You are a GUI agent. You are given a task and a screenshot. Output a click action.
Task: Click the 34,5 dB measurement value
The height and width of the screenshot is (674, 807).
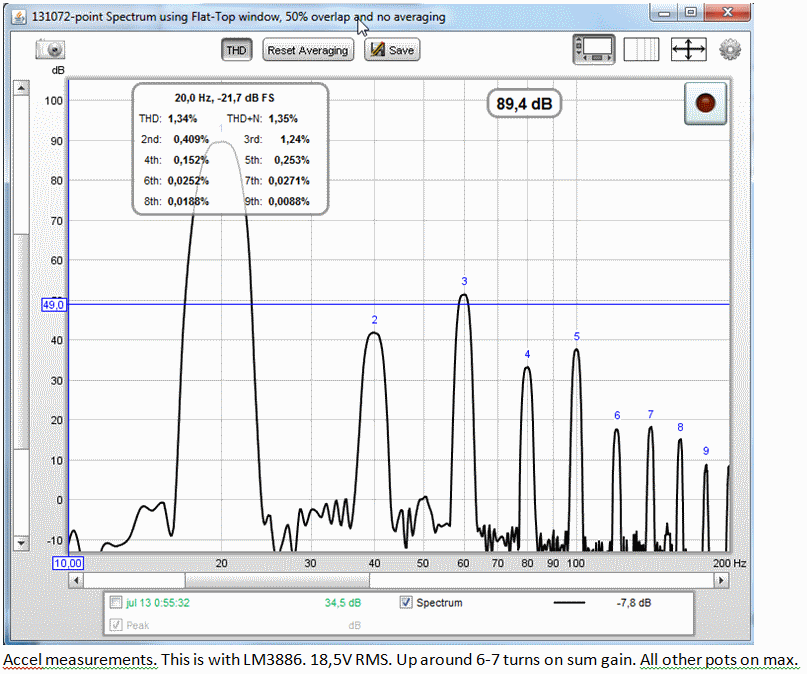pyautogui.click(x=343, y=602)
